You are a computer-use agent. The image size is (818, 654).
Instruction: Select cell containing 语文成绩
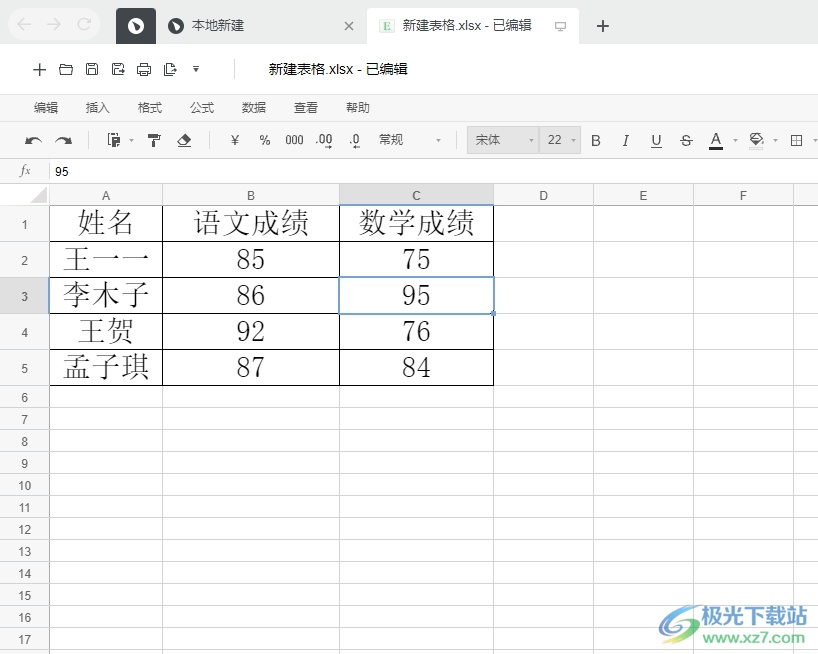pyautogui.click(x=251, y=223)
